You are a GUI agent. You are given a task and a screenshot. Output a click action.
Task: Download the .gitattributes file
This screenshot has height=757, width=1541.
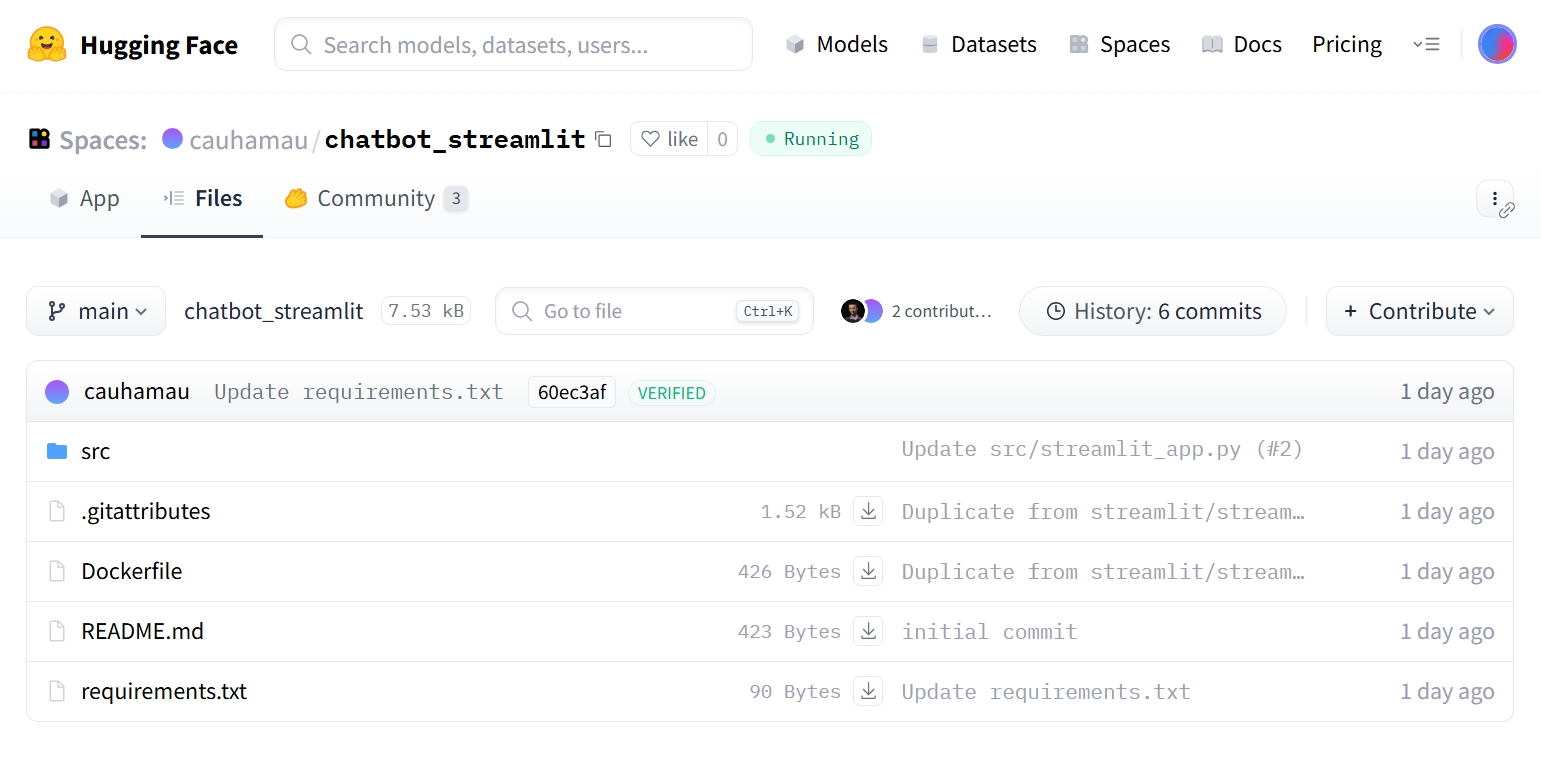tap(868, 512)
